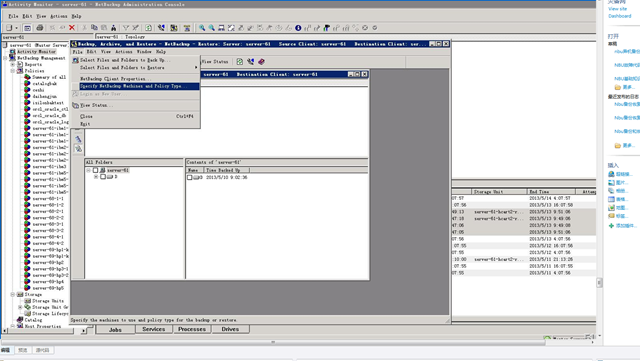Click Time Backed Up column header
The width and height of the screenshot is (640, 361).
point(227,170)
